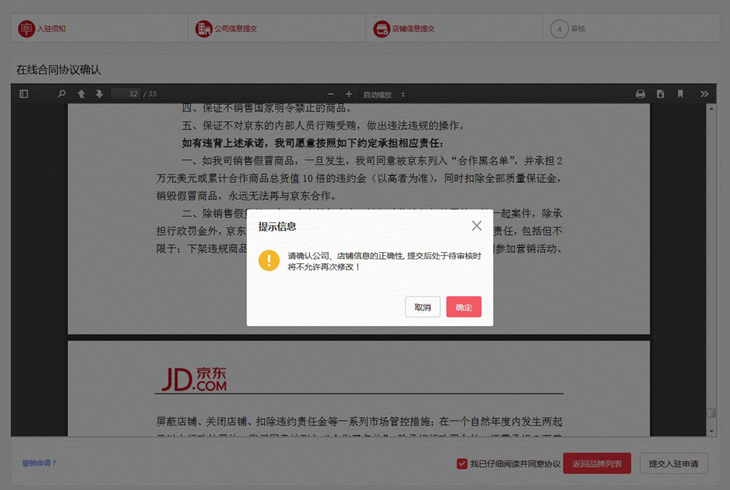Screen dimensions: 730x490
Task: Zoom out with the minus button
Action: [x=331, y=94]
